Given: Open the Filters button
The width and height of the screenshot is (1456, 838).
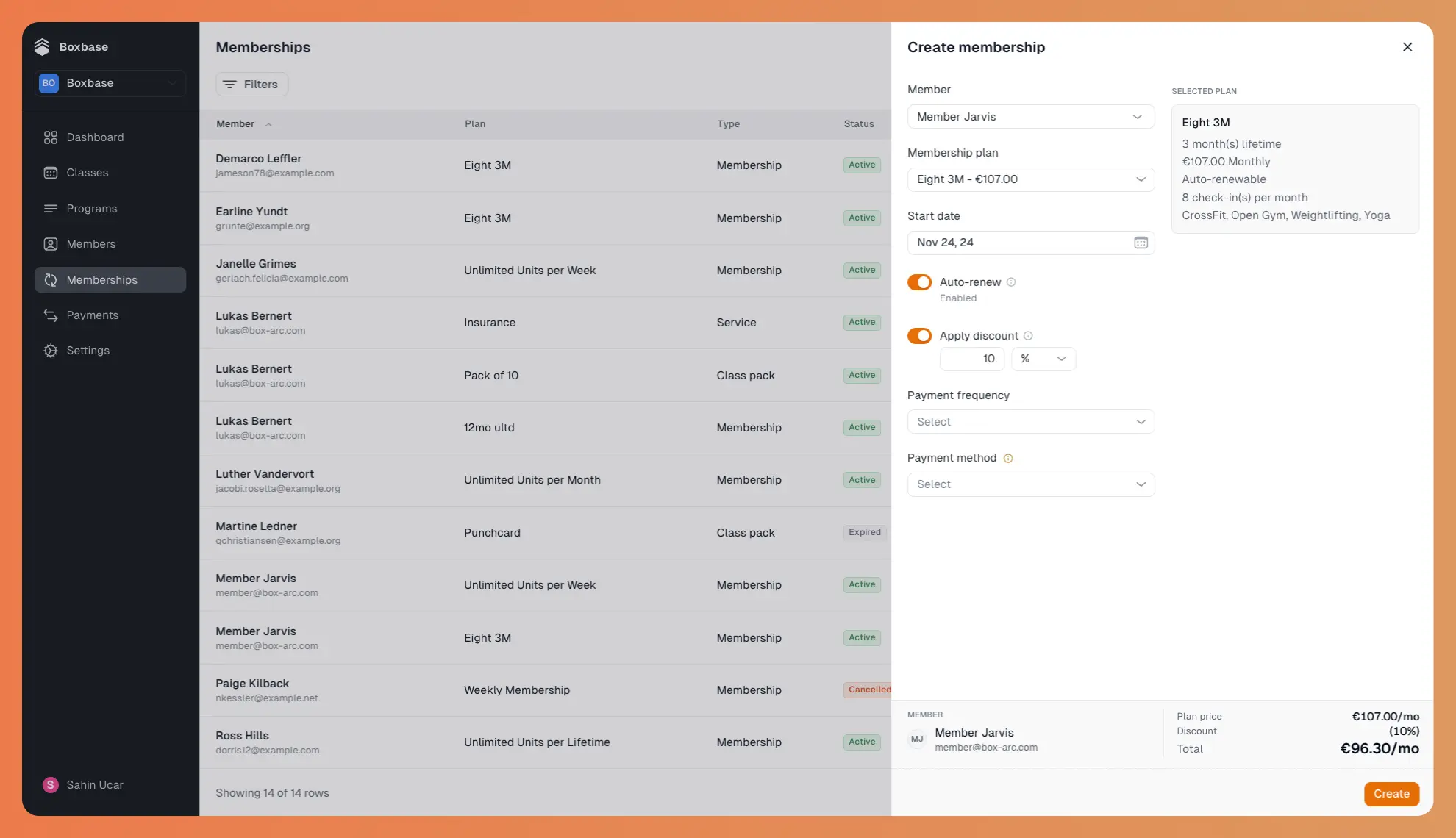Looking at the screenshot, I should [x=251, y=85].
